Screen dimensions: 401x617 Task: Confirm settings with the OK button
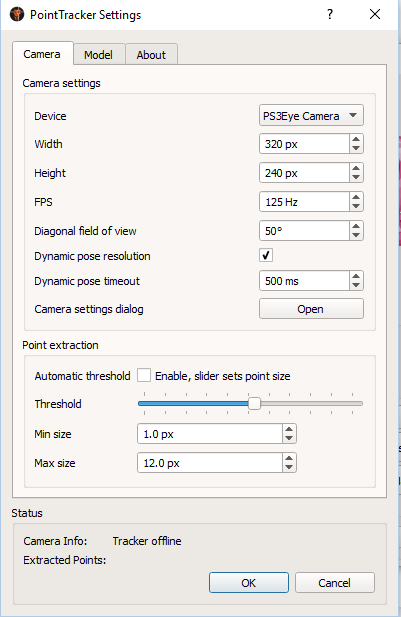[249, 583]
